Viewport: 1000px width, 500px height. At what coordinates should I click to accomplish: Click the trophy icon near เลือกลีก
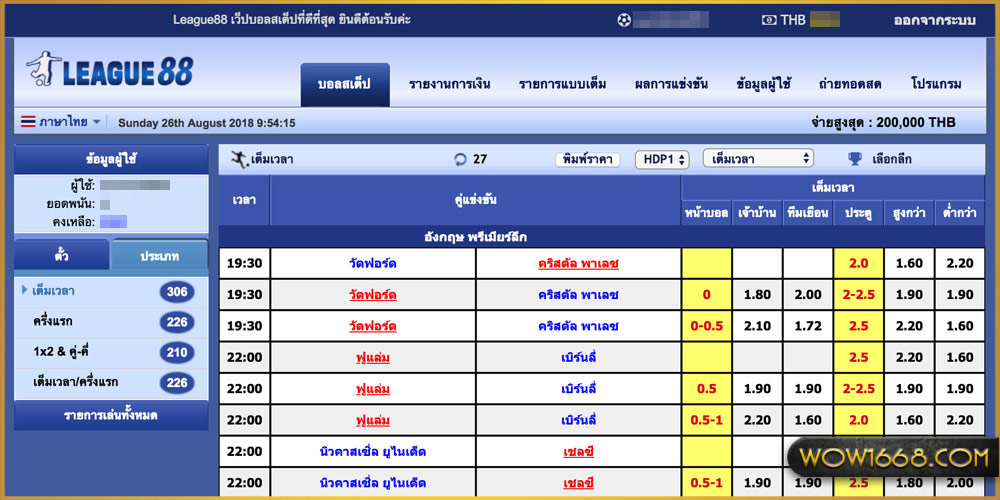pos(855,159)
